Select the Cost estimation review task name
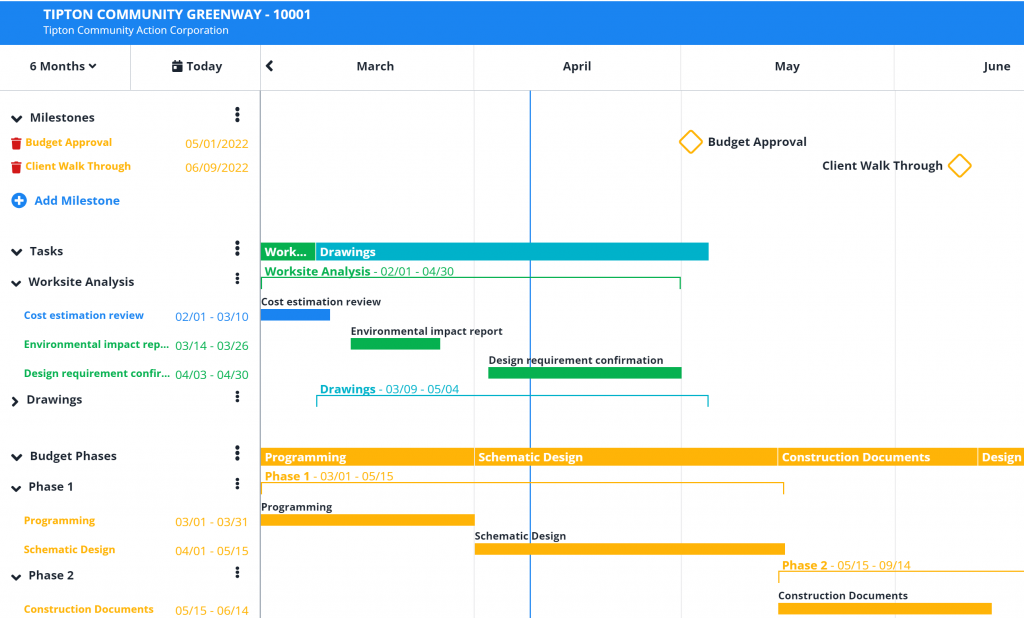 83,315
